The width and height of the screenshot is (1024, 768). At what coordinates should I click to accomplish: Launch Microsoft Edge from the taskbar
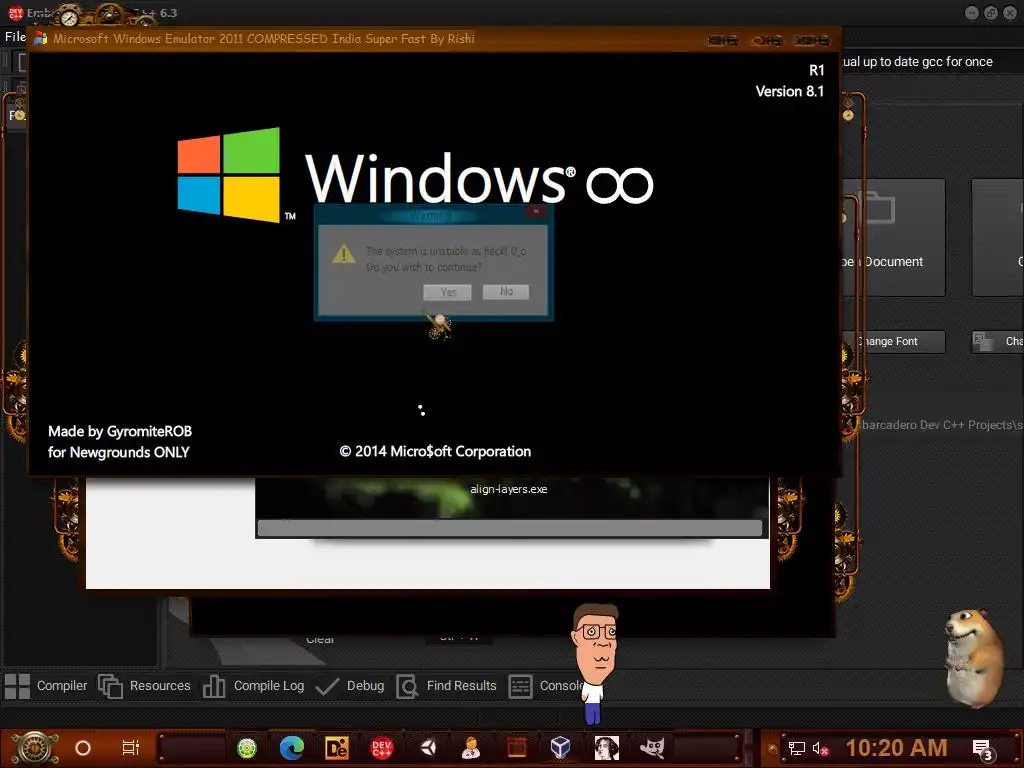click(x=292, y=748)
